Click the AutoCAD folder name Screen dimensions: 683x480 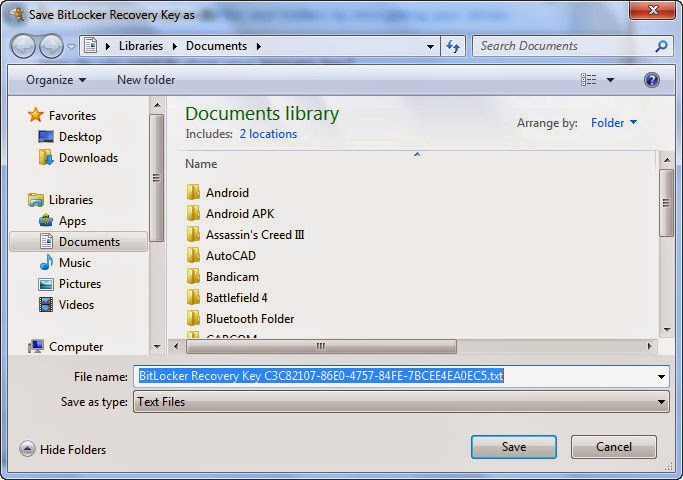tap(231, 256)
